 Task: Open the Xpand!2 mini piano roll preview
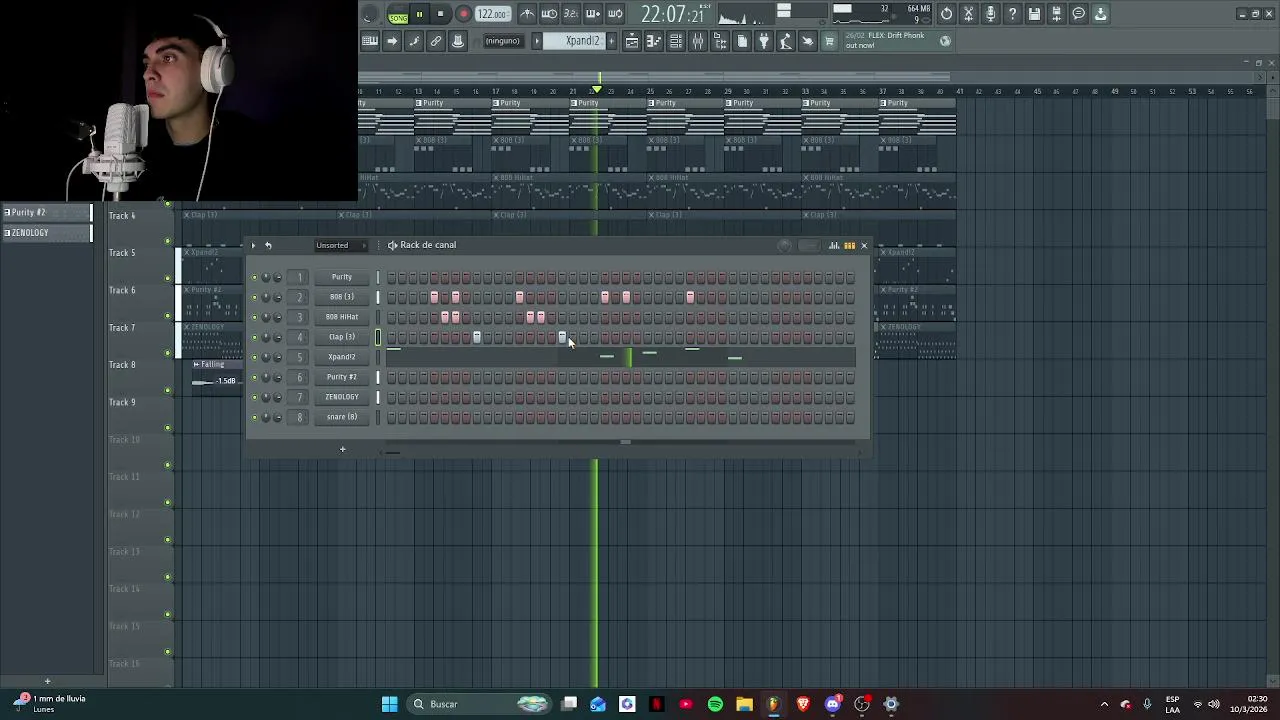(620, 357)
